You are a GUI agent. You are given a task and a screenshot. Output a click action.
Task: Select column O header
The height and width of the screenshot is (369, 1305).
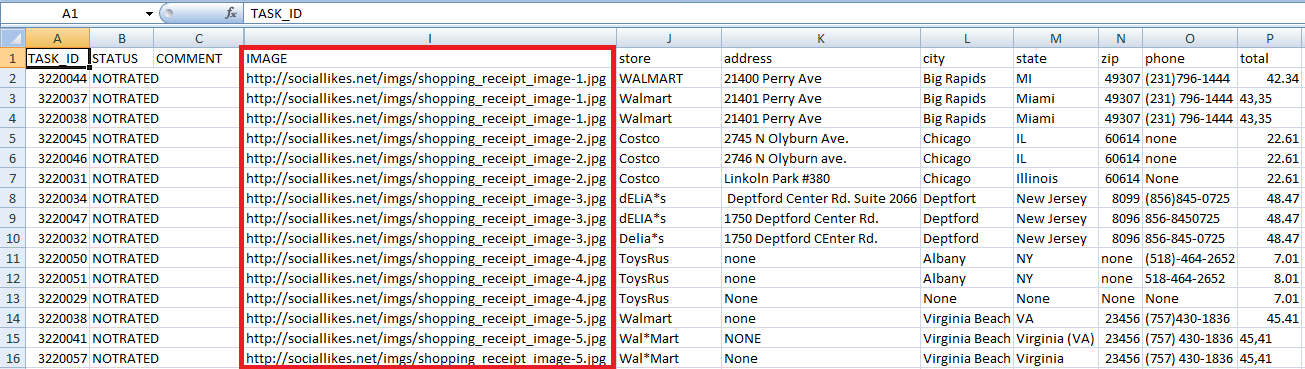click(1190, 38)
